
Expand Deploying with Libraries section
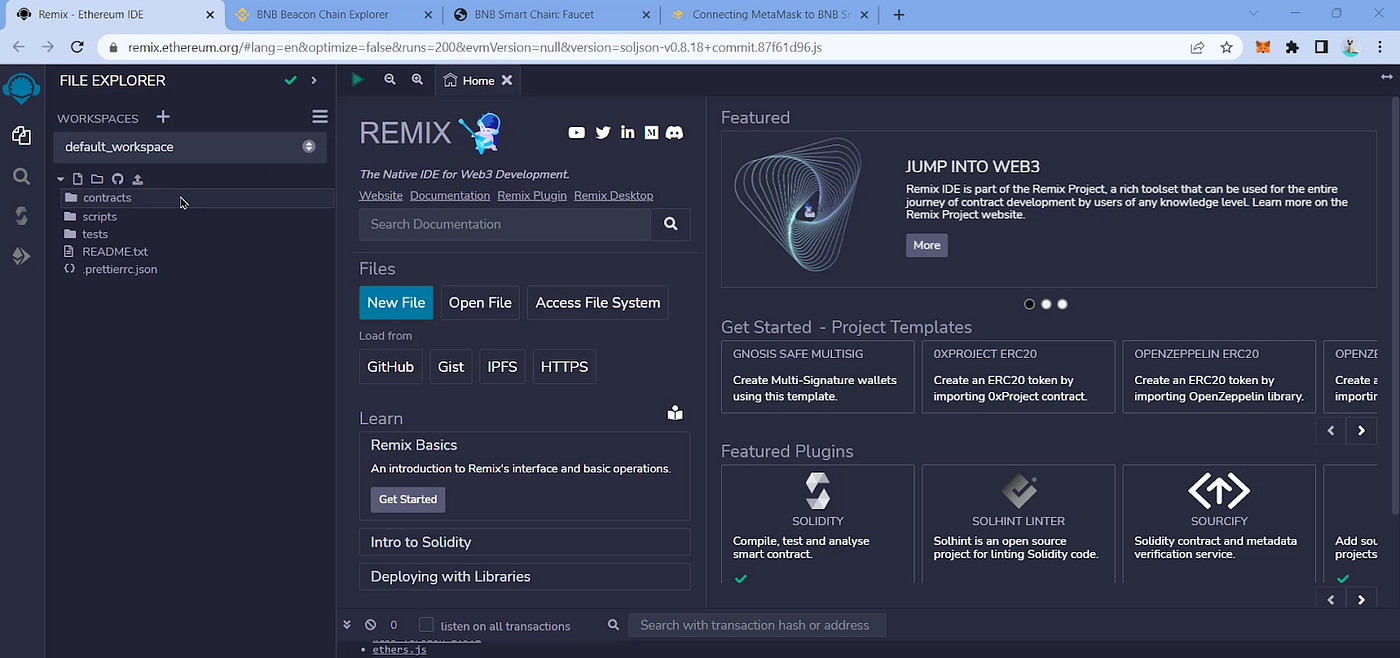coord(524,576)
